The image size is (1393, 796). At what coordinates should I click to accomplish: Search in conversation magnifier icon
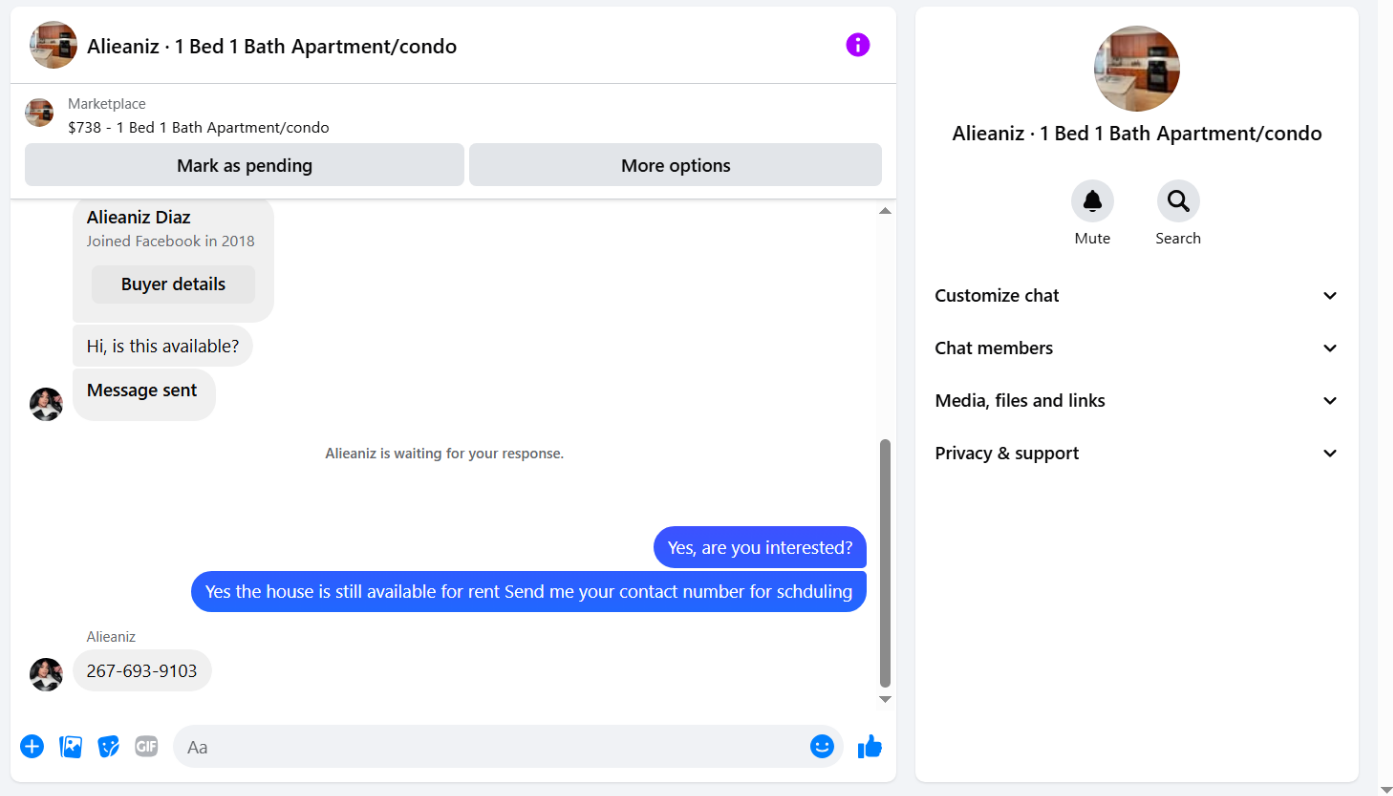[1178, 201]
